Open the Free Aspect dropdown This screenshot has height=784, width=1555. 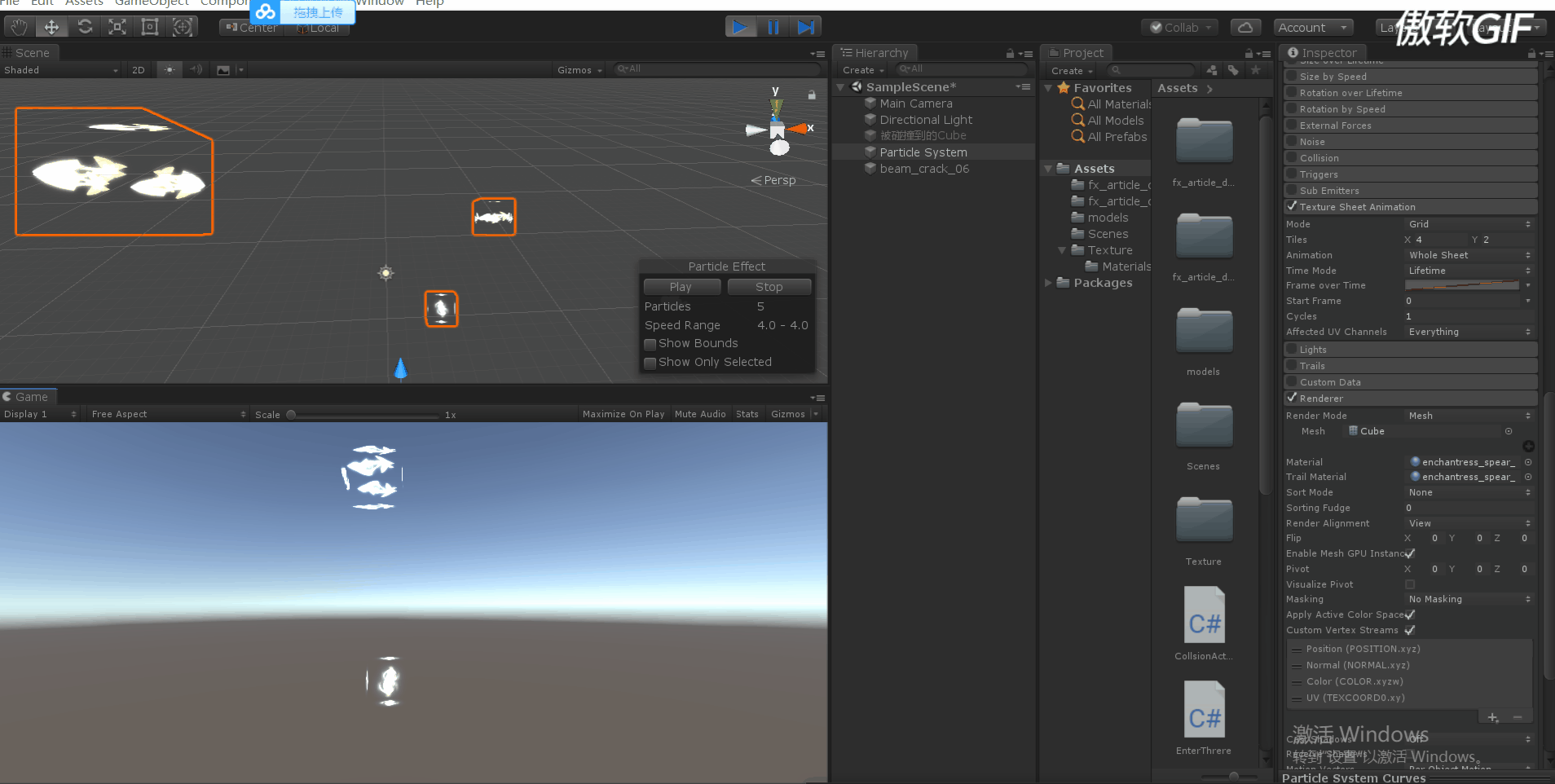pyautogui.click(x=169, y=414)
